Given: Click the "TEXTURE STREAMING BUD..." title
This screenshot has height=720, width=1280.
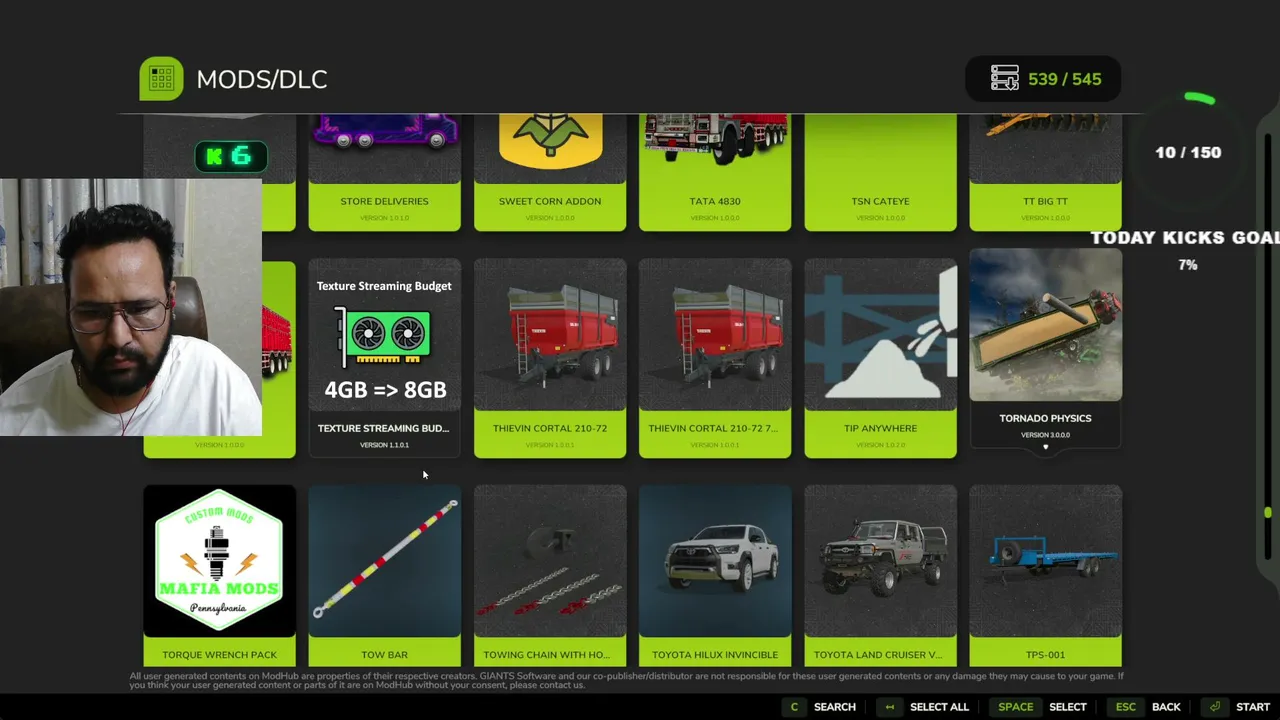Looking at the screenshot, I should [x=384, y=428].
